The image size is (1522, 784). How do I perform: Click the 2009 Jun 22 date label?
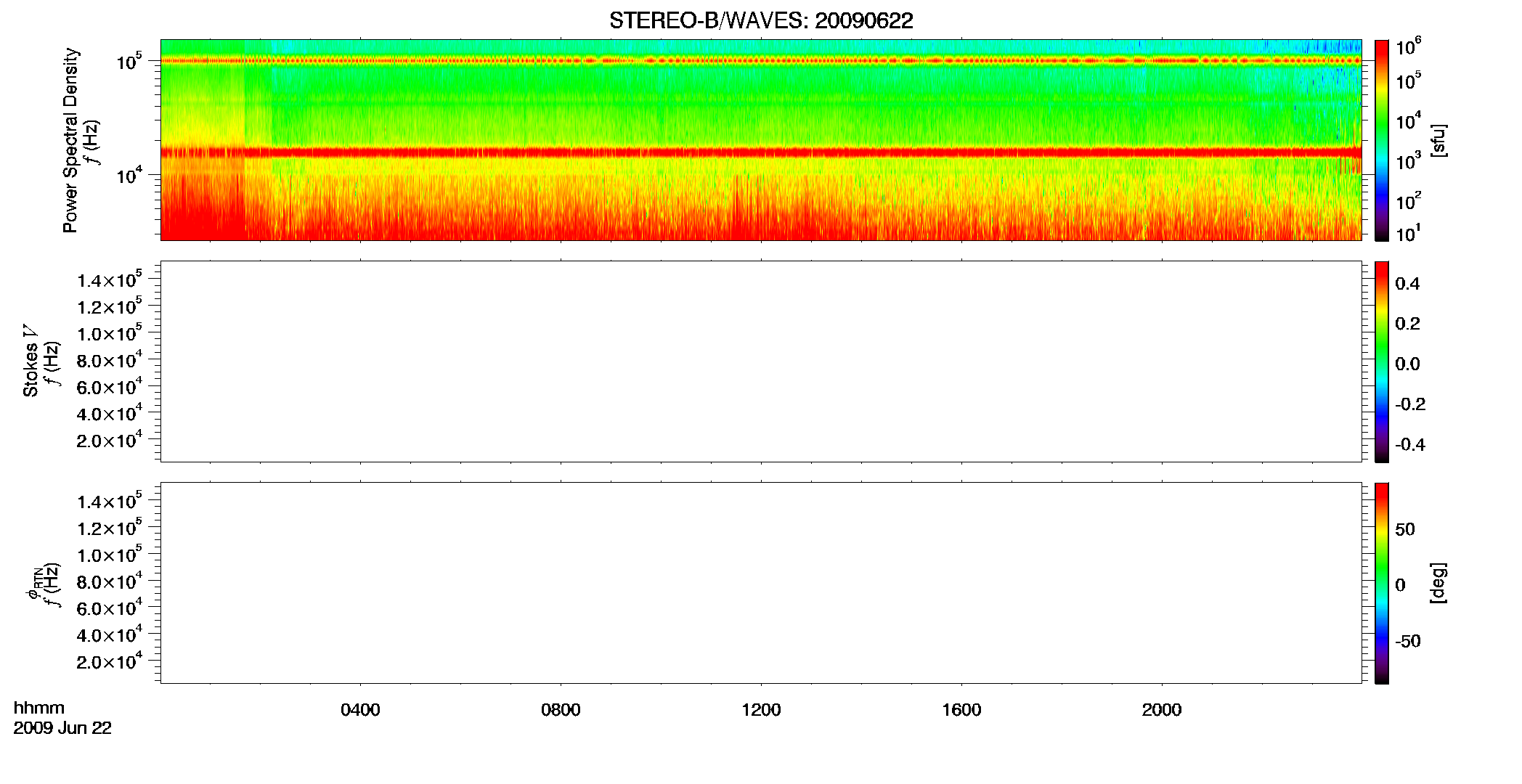point(62,728)
